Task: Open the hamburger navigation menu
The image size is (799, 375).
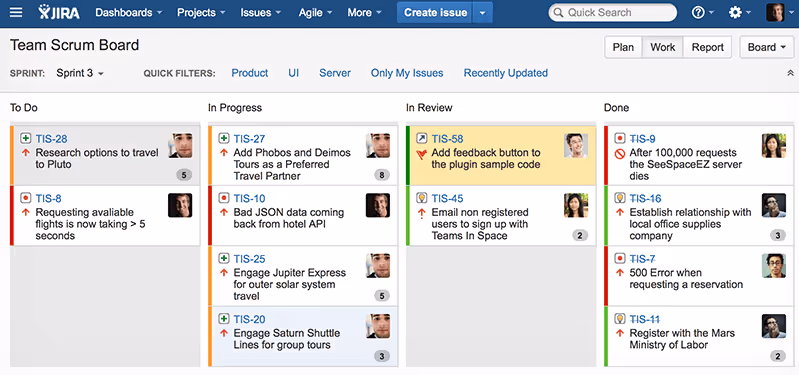Action: coord(16,12)
